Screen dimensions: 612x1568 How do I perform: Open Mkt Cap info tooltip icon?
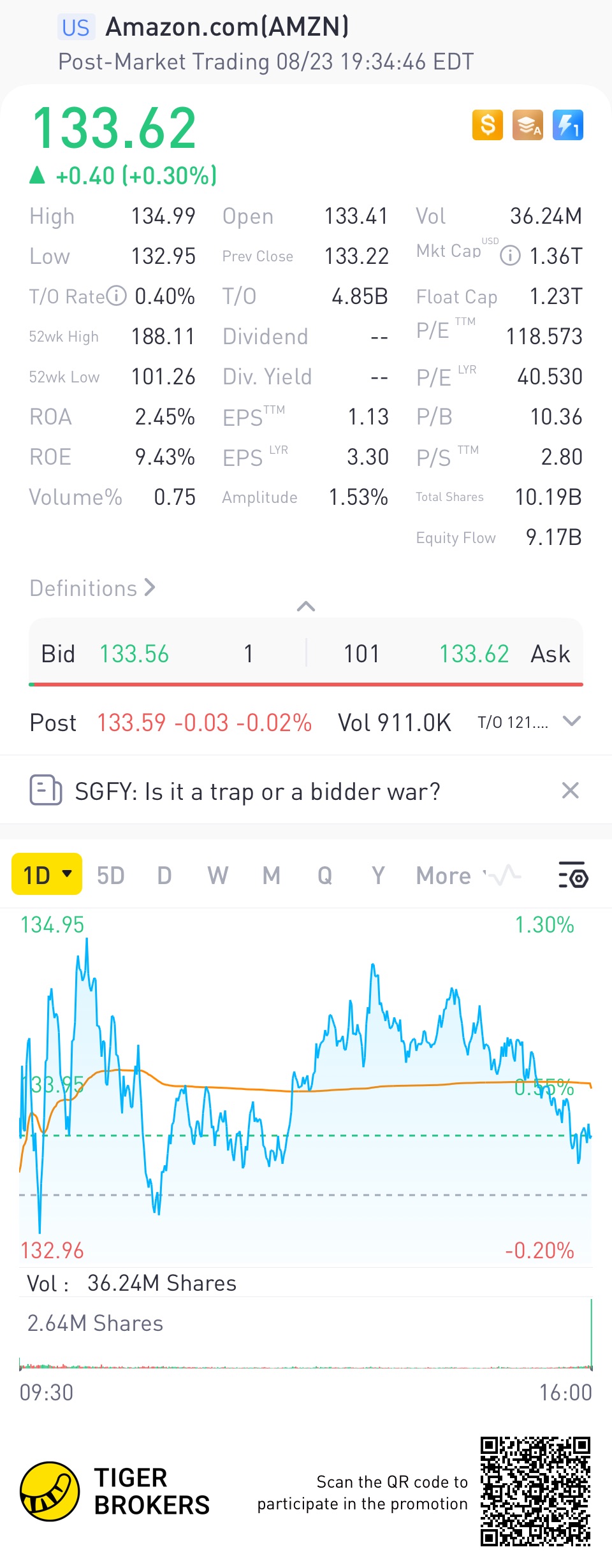[x=510, y=256]
